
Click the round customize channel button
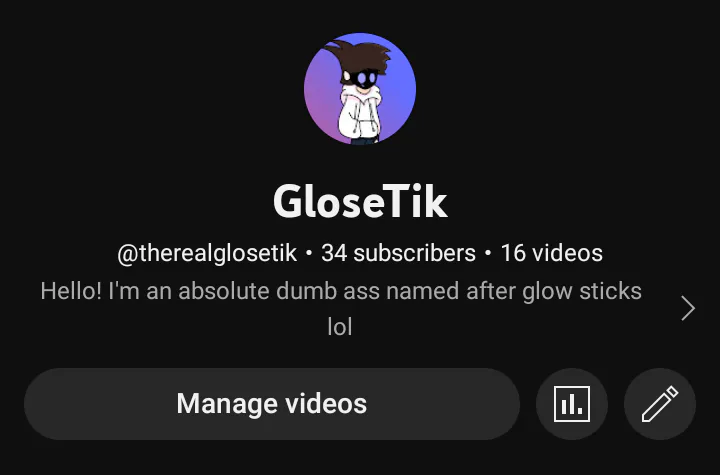660,404
